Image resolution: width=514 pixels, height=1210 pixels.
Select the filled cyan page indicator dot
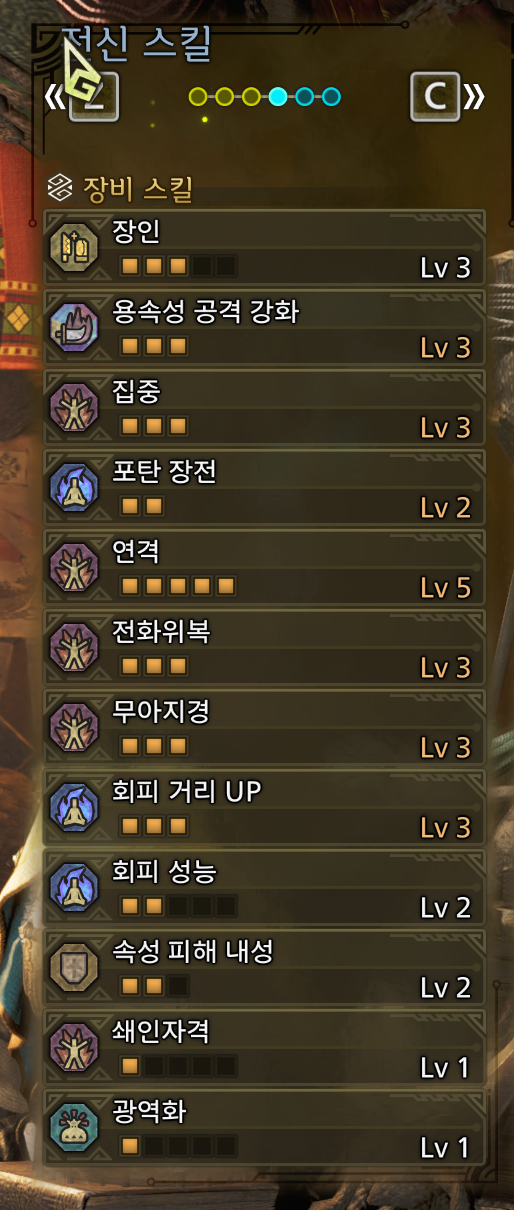pos(279,97)
